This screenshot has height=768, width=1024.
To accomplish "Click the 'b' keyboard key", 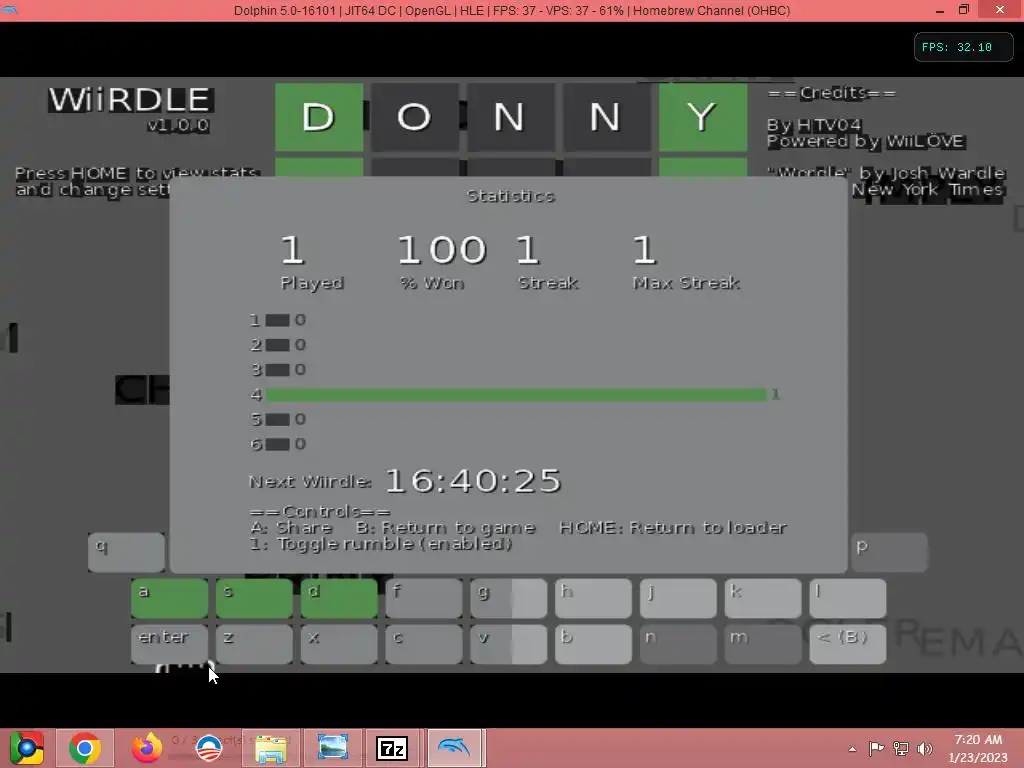I will [x=594, y=644].
